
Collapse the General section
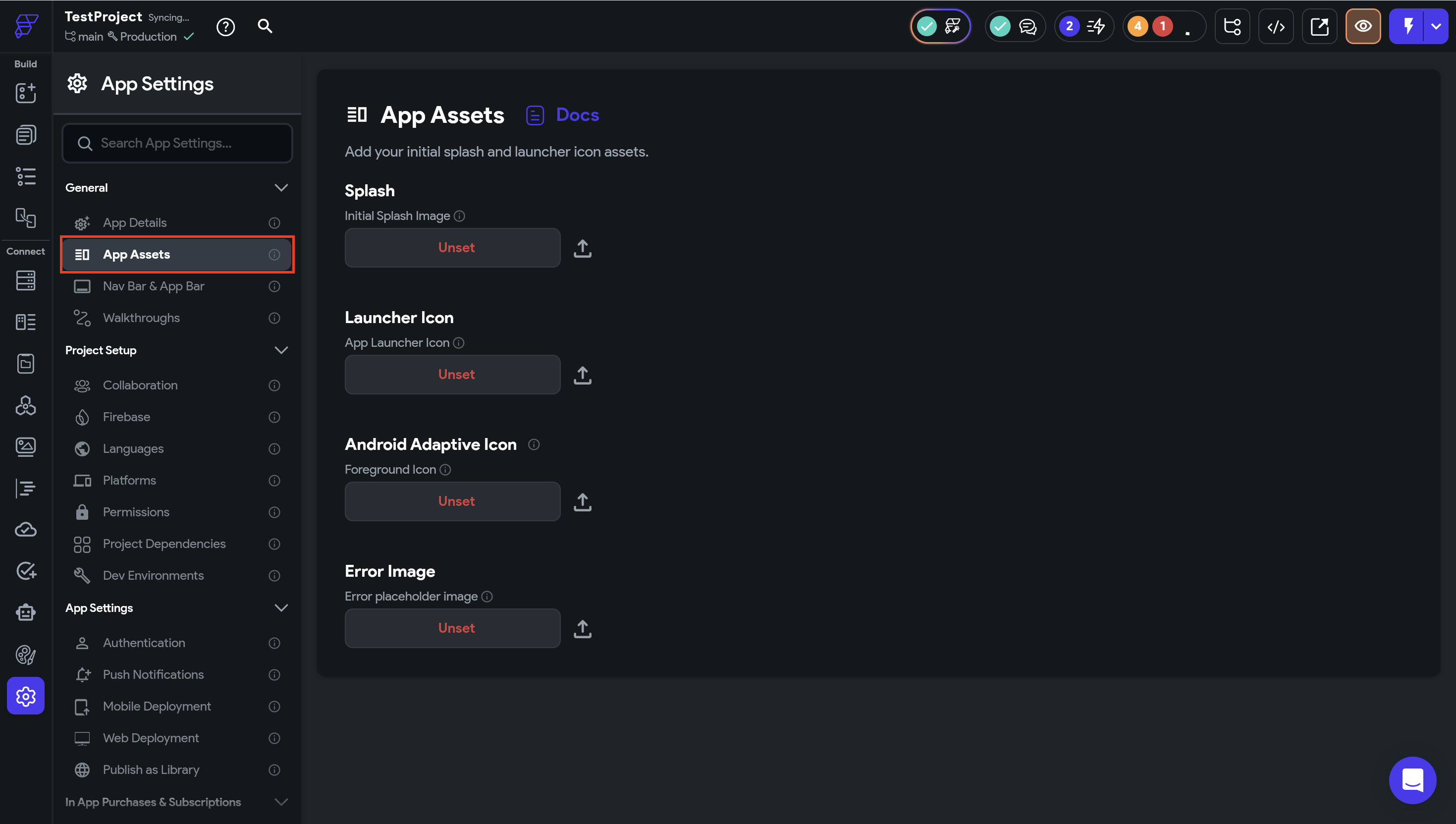(281, 187)
